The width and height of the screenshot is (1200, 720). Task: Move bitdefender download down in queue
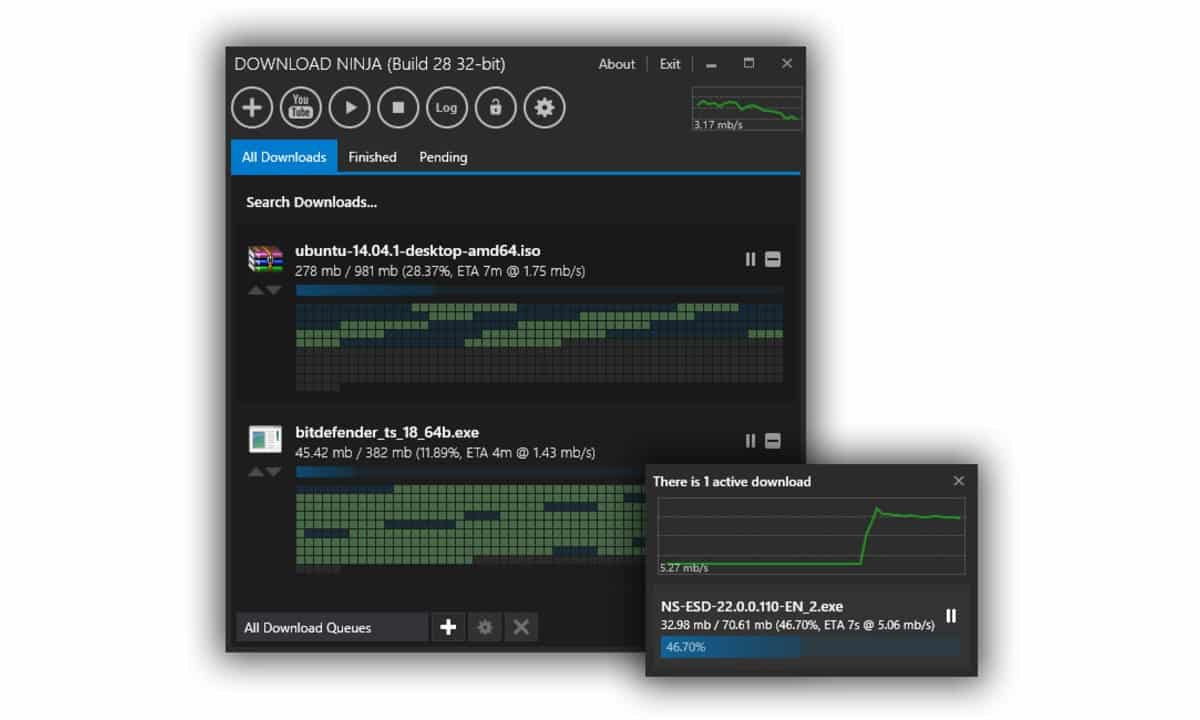(x=274, y=471)
